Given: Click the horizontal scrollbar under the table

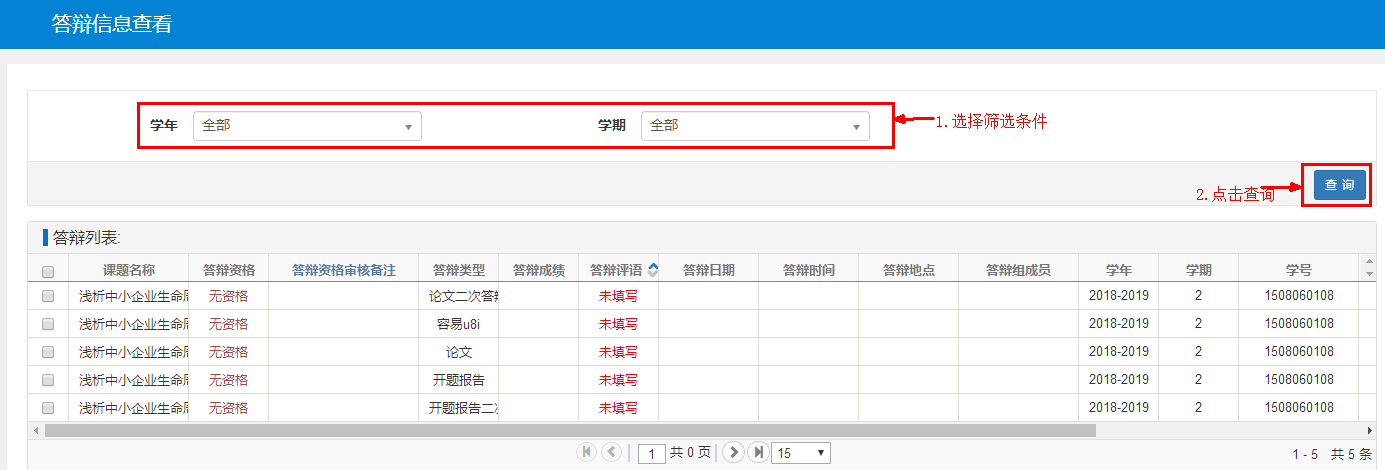Looking at the screenshot, I should (x=570, y=430).
